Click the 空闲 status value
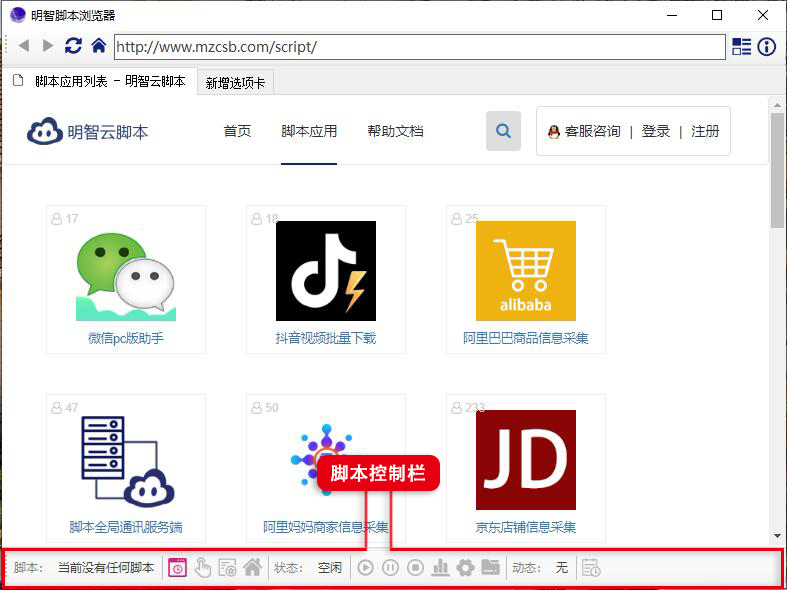Screen dimensions: 787x590 click(330, 568)
